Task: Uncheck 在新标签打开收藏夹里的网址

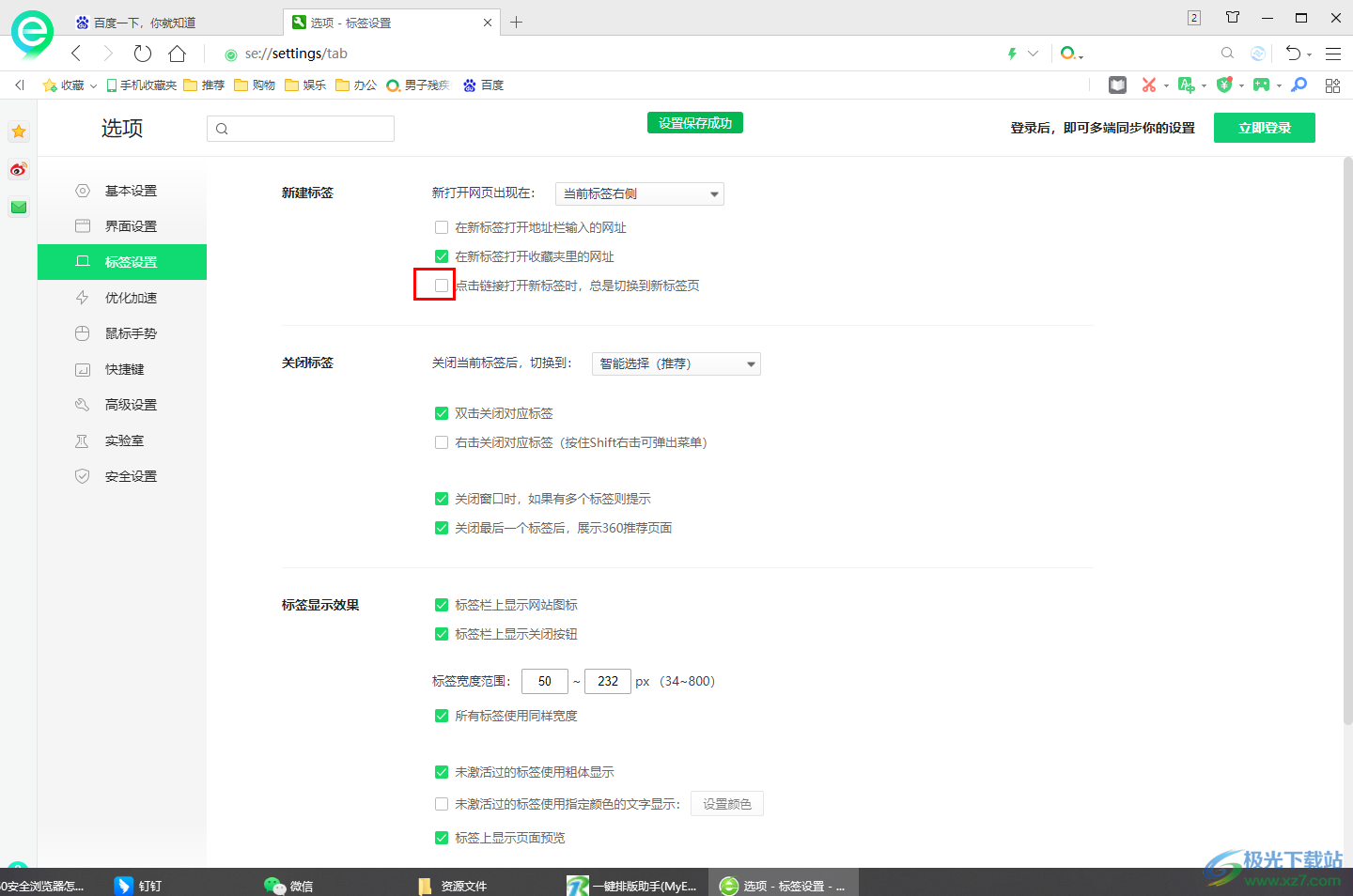Action: coord(442,256)
